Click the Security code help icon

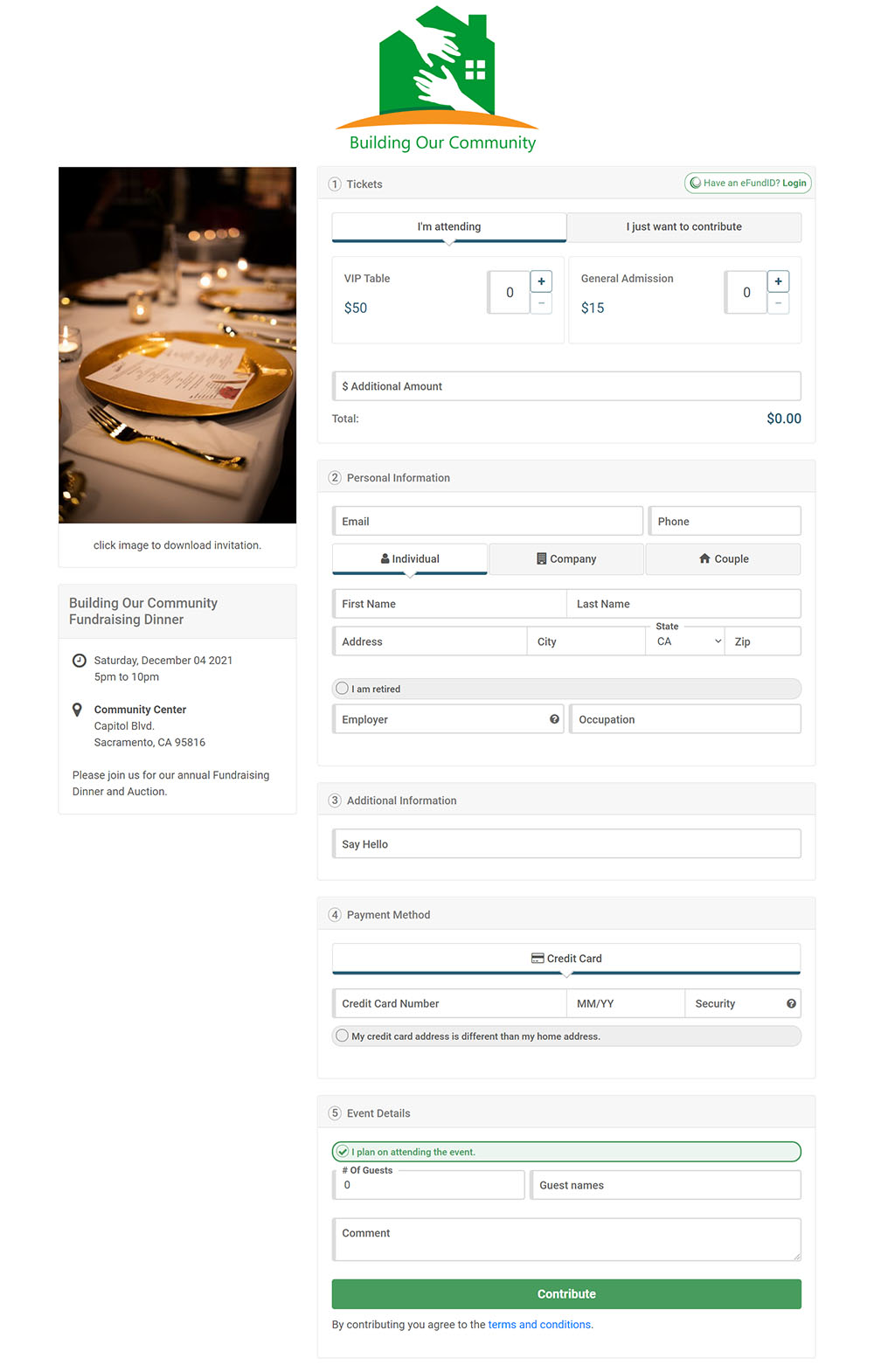coord(791,1003)
